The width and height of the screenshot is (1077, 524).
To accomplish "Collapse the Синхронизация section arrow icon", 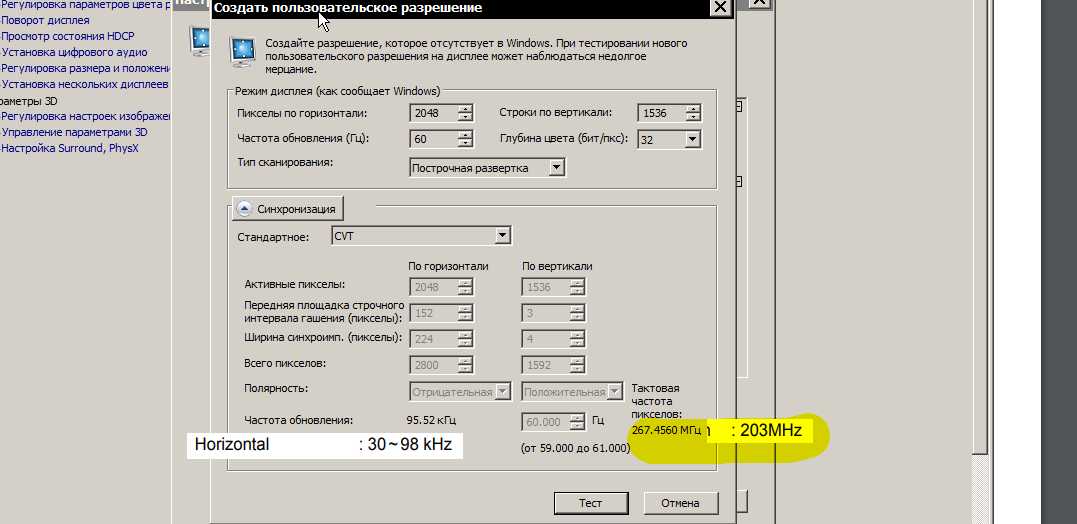I will tap(245, 209).
